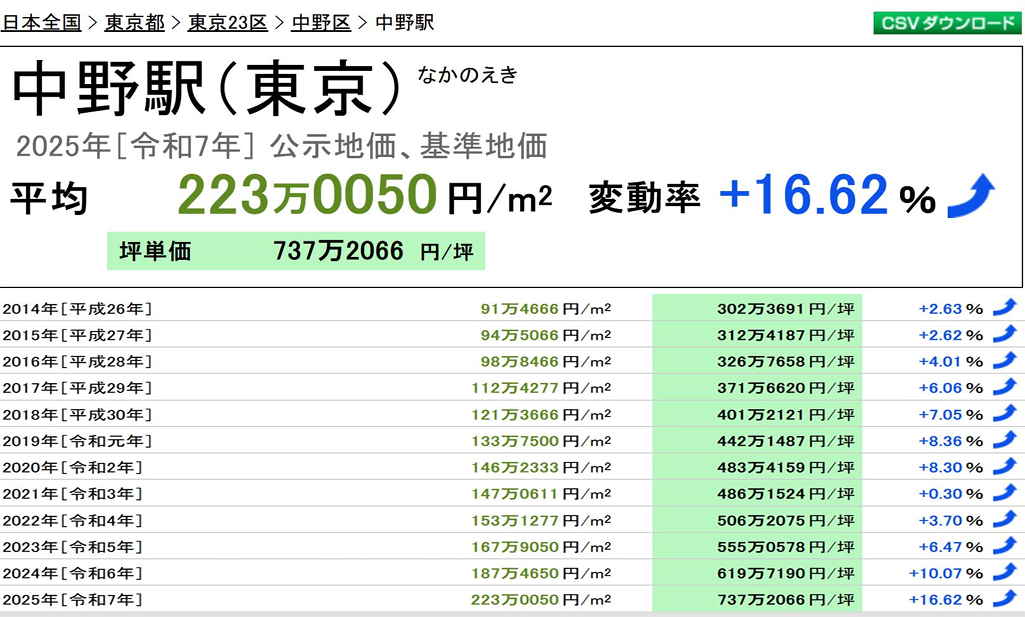1025x617 pixels.
Task: Click the 146万2333 円/m² value
Action: click(x=541, y=467)
